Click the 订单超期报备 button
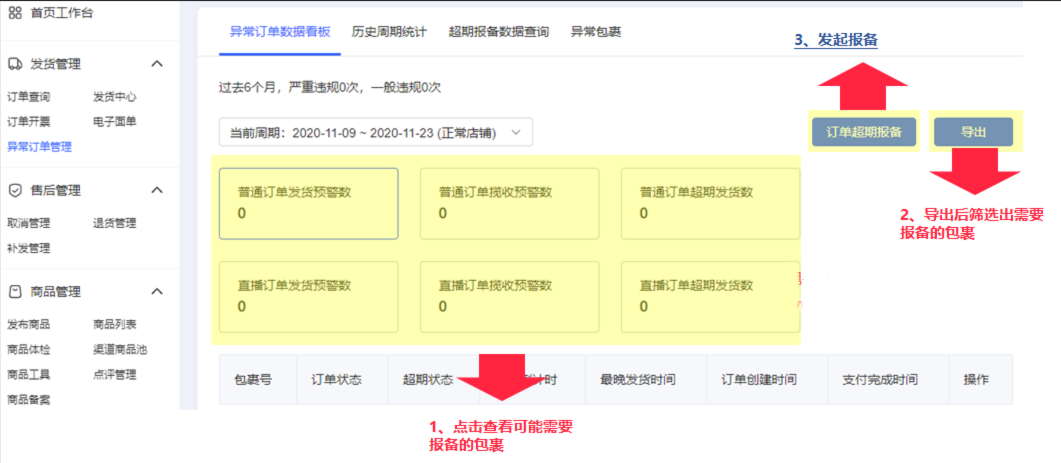The height and width of the screenshot is (463, 1061). click(x=863, y=132)
